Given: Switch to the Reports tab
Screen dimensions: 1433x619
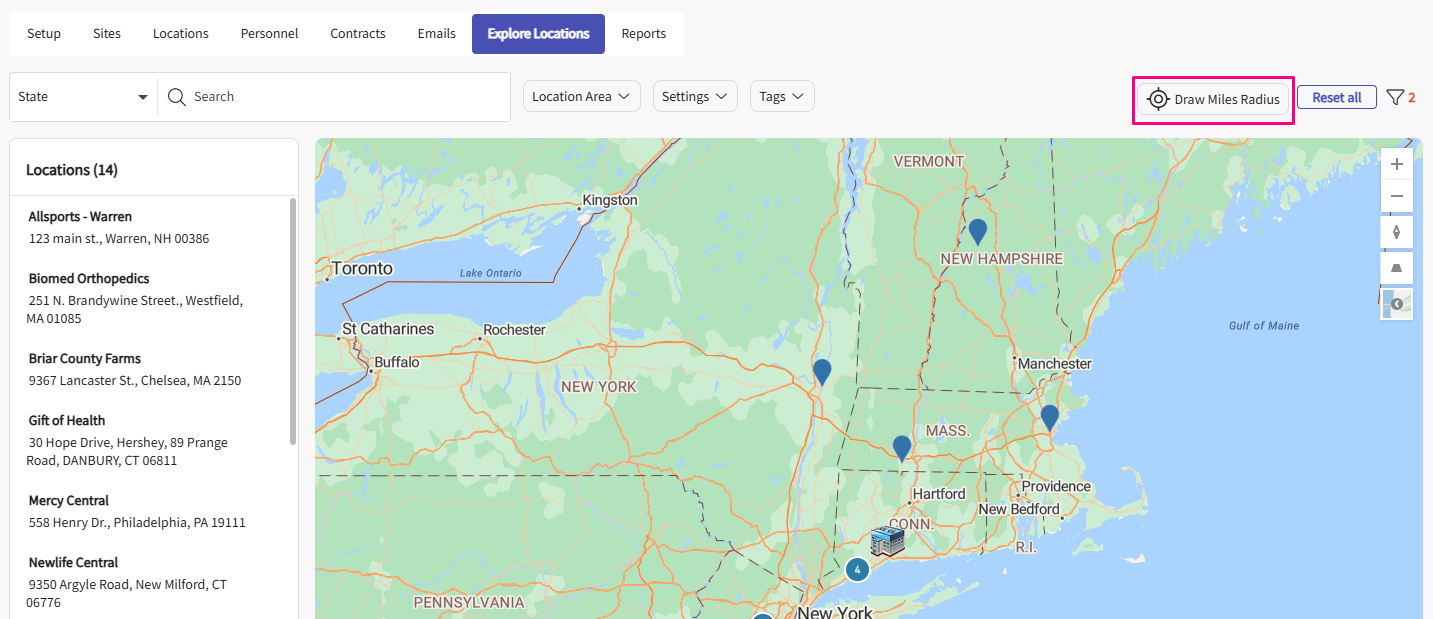Looking at the screenshot, I should (643, 34).
